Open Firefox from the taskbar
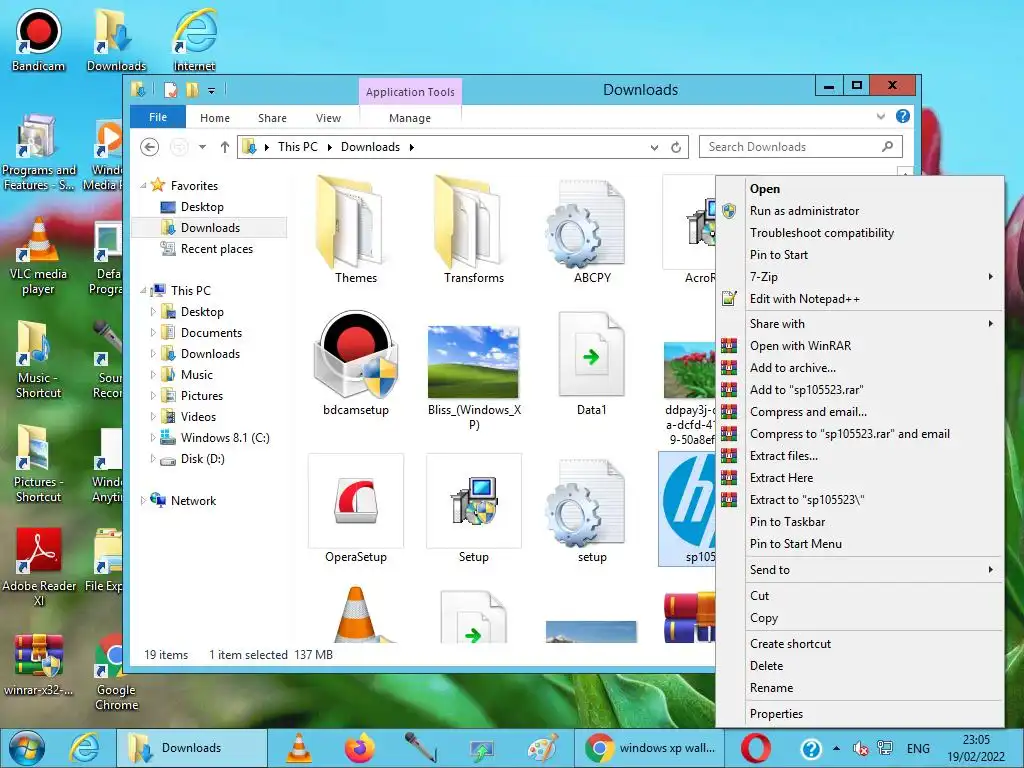Viewport: 1024px width, 768px height. click(359, 748)
